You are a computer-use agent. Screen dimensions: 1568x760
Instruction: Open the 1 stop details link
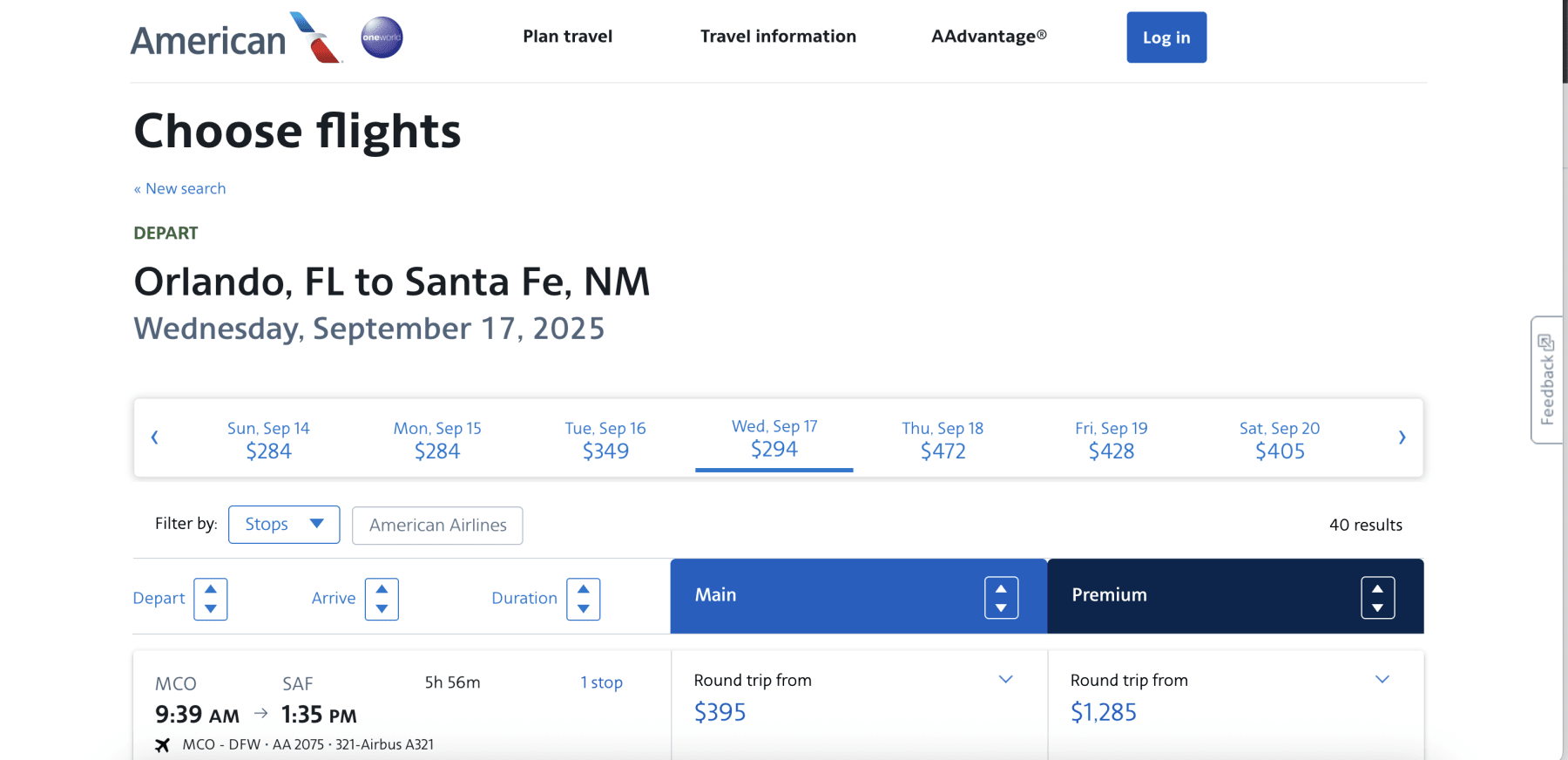coord(601,682)
